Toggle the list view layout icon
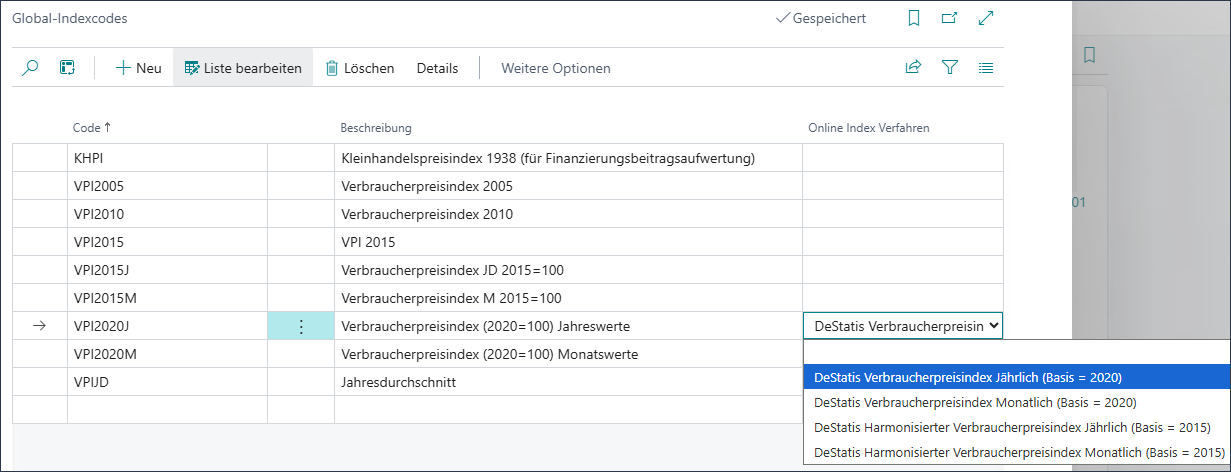1231x472 pixels. pyautogui.click(x=986, y=68)
